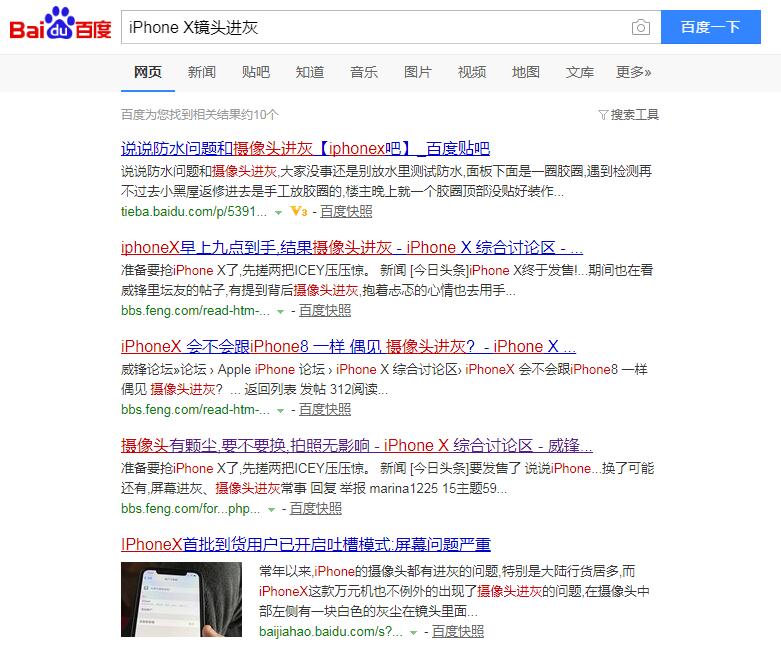The image size is (781, 650).
Task: Open result iphoneX早上九点到手,结果摄像头进灰
Action: tap(352, 248)
